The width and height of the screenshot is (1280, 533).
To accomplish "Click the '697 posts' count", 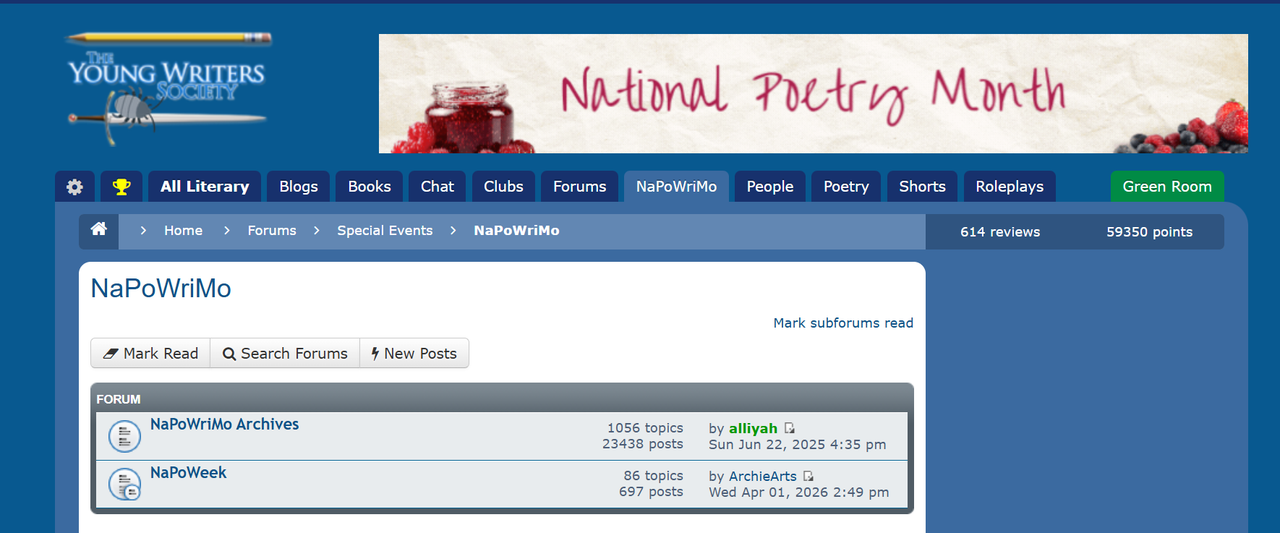I will [651, 492].
